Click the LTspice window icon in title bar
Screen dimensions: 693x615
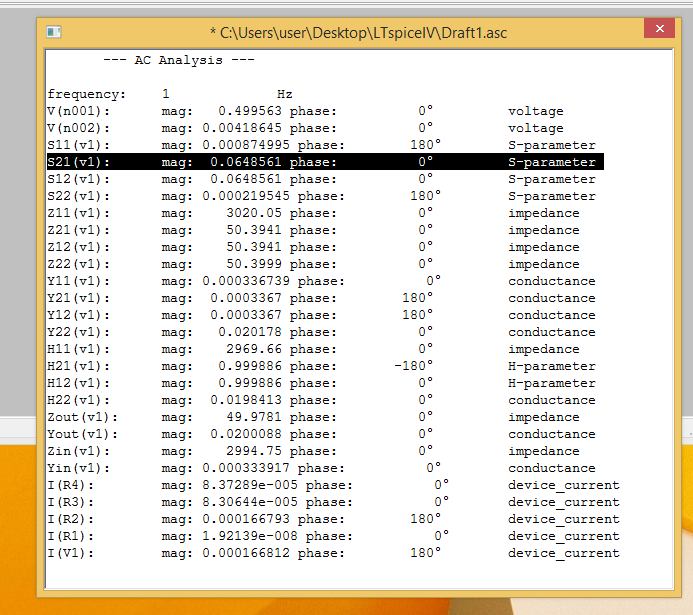[x=53, y=32]
